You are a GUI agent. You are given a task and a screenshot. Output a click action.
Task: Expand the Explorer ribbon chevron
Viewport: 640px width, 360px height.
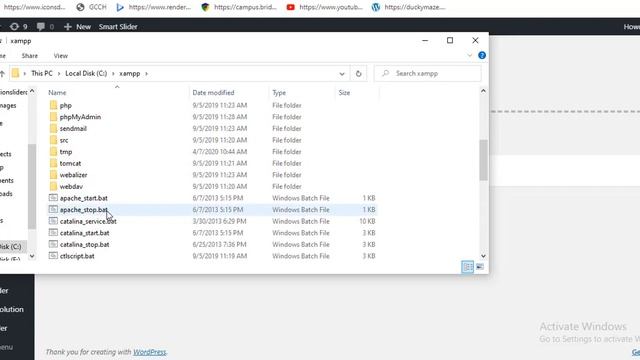click(469, 56)
